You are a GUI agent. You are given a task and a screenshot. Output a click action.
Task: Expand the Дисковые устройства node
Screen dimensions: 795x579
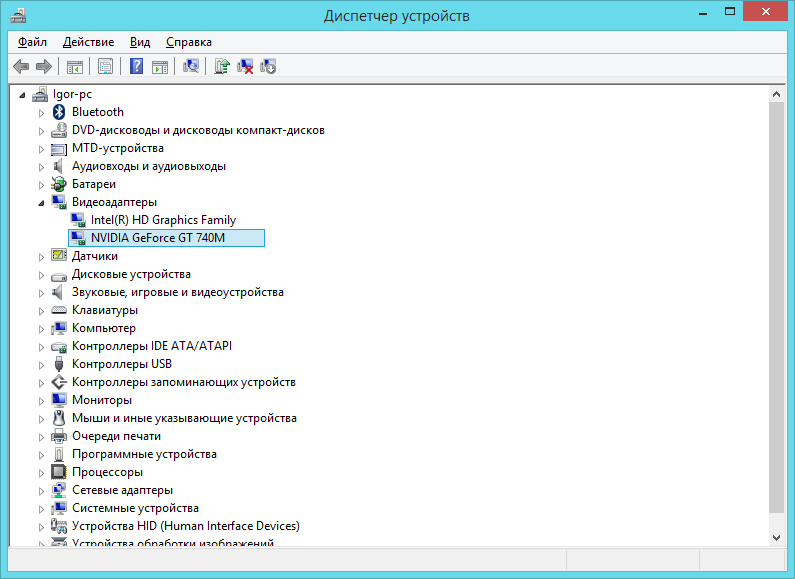(x=42, y=275)
